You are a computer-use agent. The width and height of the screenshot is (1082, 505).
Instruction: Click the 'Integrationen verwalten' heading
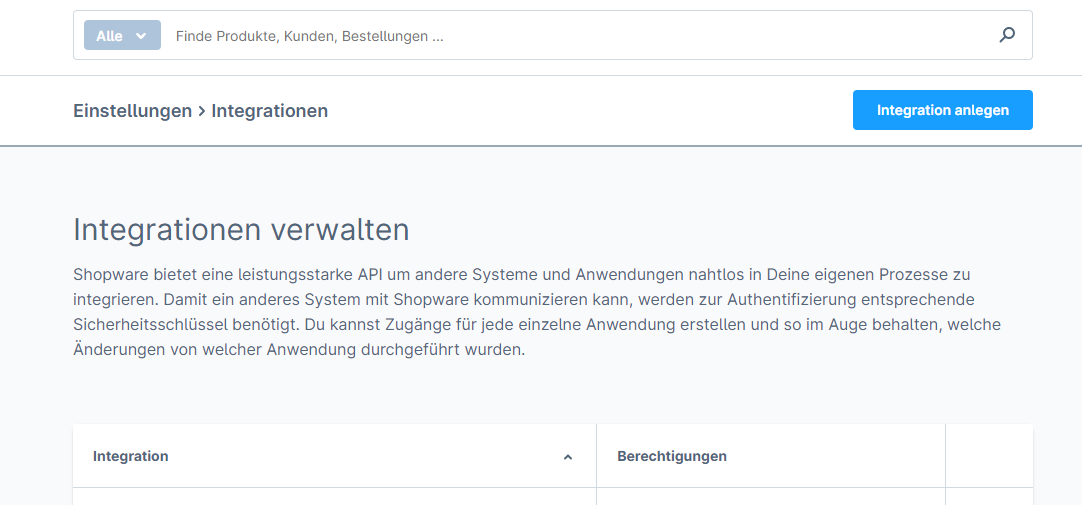click(x=241, y=230)
